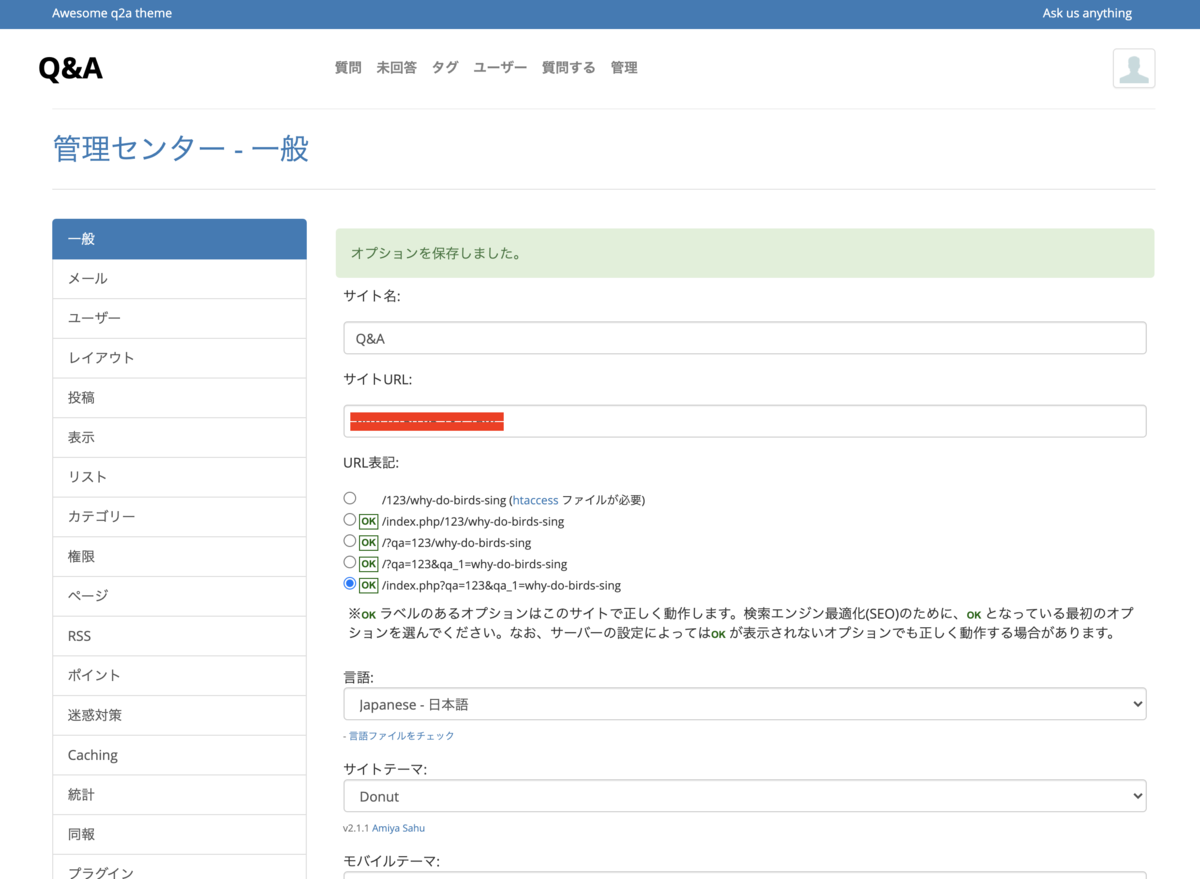Click the 管理センター - 一般 page heading
Viewport: 1200px width, 879px height.
click(x=181, y=149)
